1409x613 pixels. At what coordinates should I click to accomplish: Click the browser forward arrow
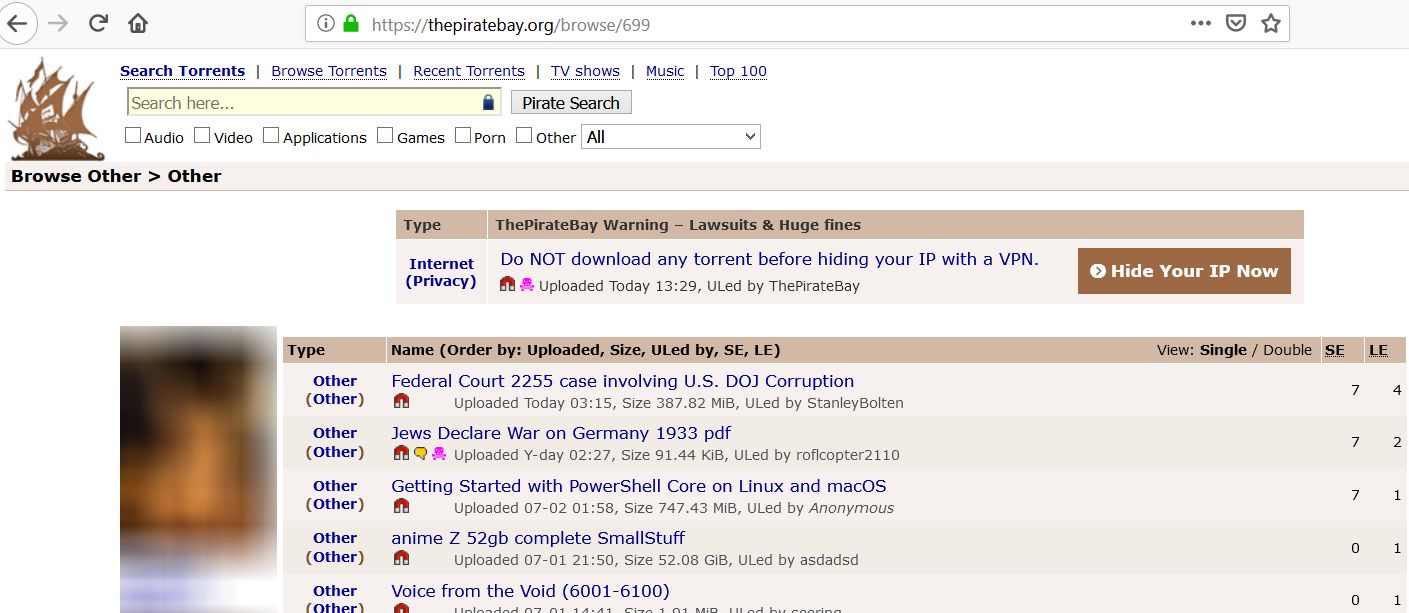[58, 23]
